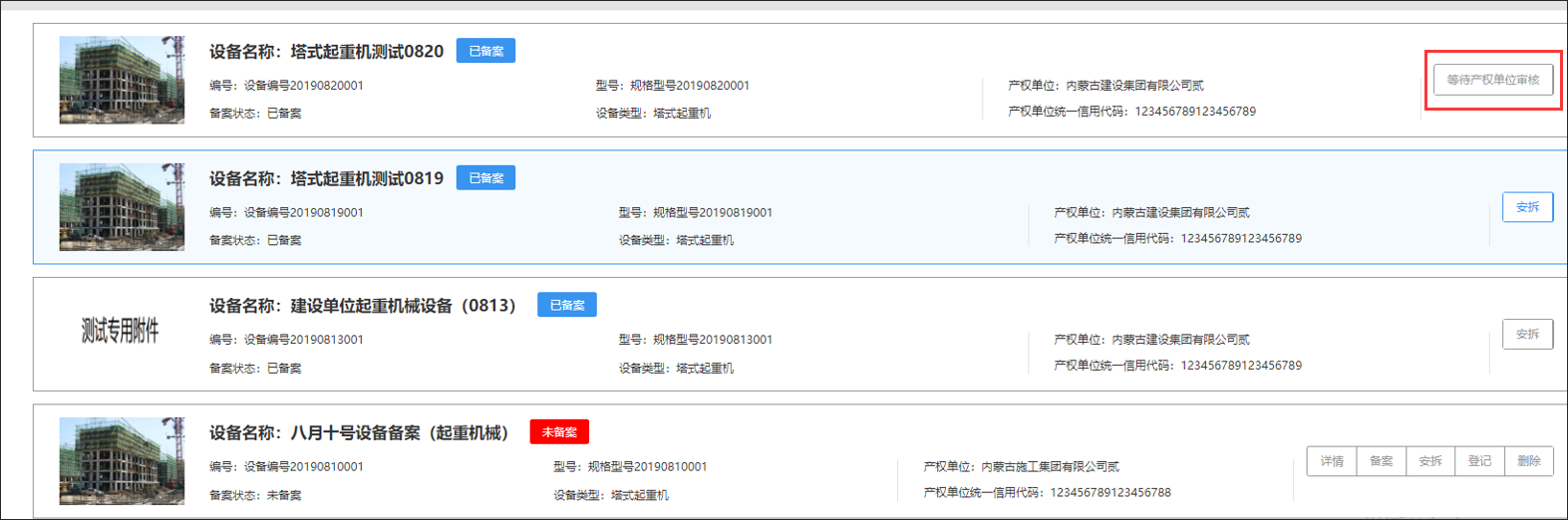This screenshot has height=520, width=1568.
Task: Open thumbnail image of 塔式起重机测试0819
Action: (x=122, y=207)
